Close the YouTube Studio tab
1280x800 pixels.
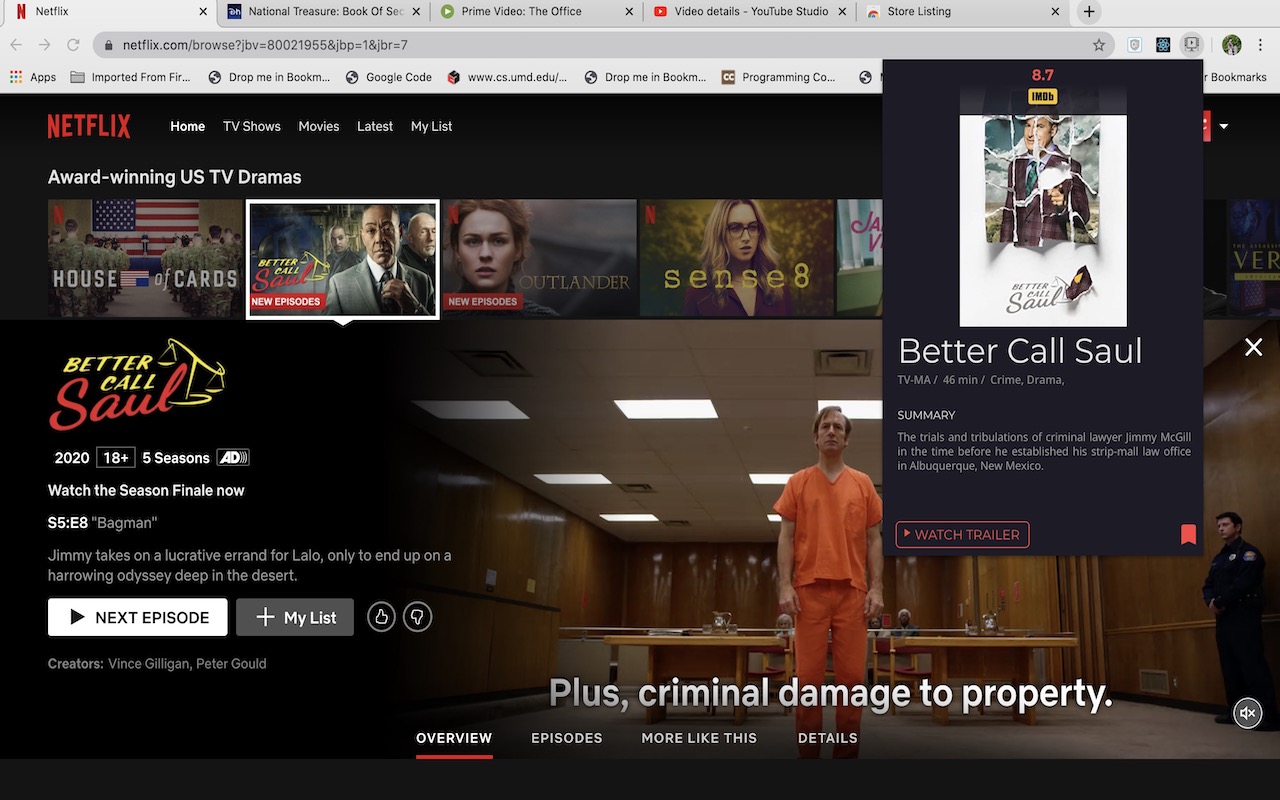coord(842,12)
